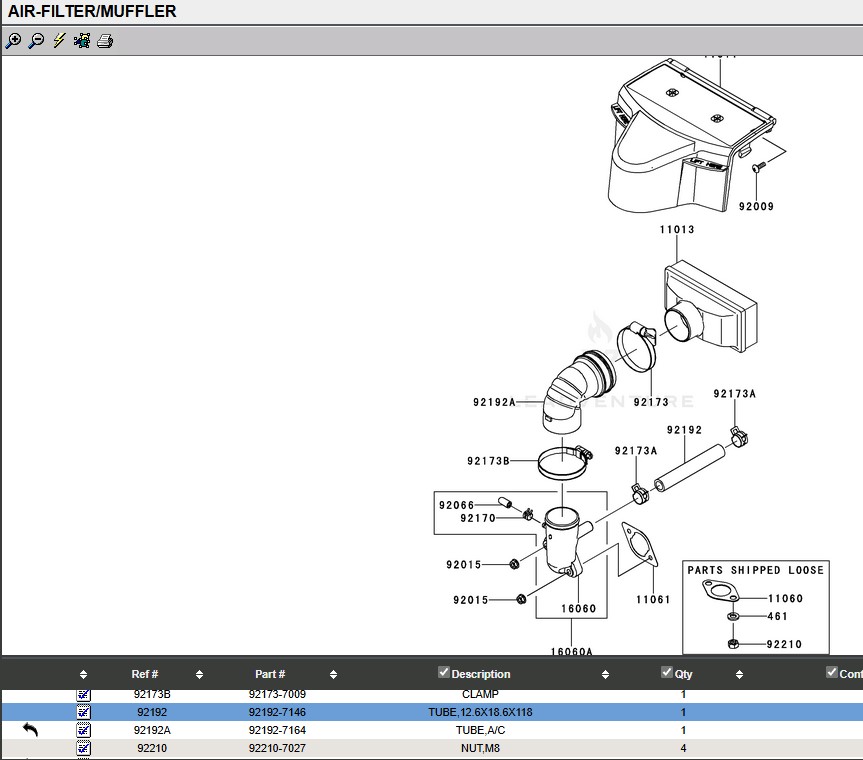This screenshot has height=760, width=863.
Task: Open the note icon for ref 92192A
Action: (x=84, y=730)
